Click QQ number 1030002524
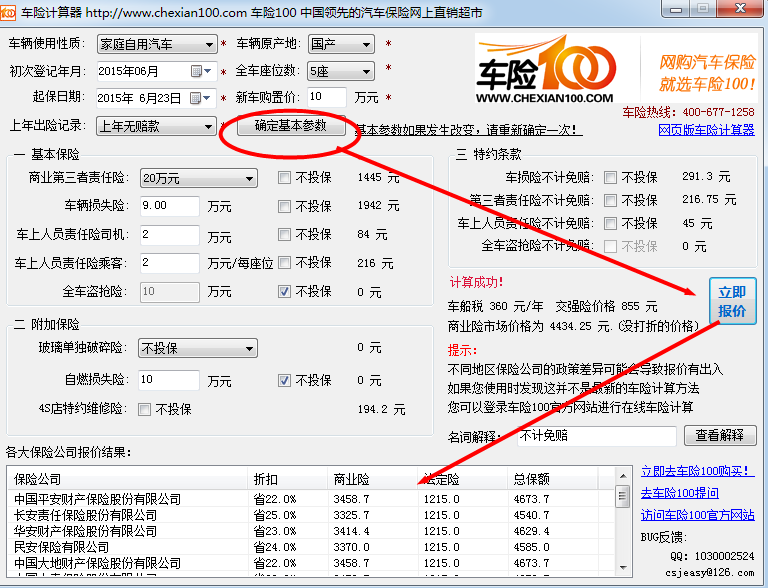 pos(724,556)
